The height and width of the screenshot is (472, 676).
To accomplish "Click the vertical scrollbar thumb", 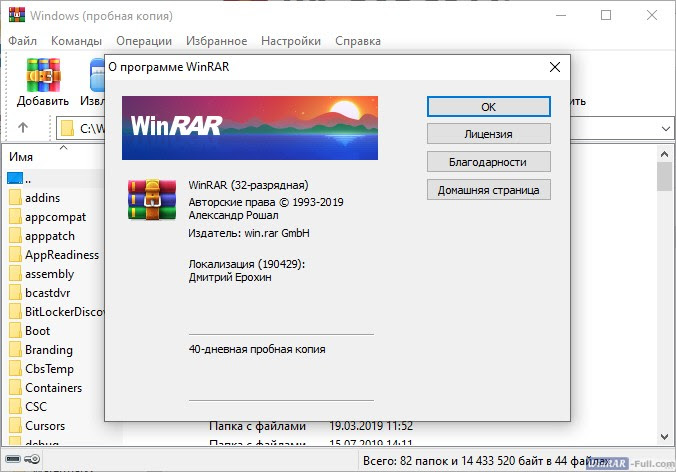I will (664, 176).
